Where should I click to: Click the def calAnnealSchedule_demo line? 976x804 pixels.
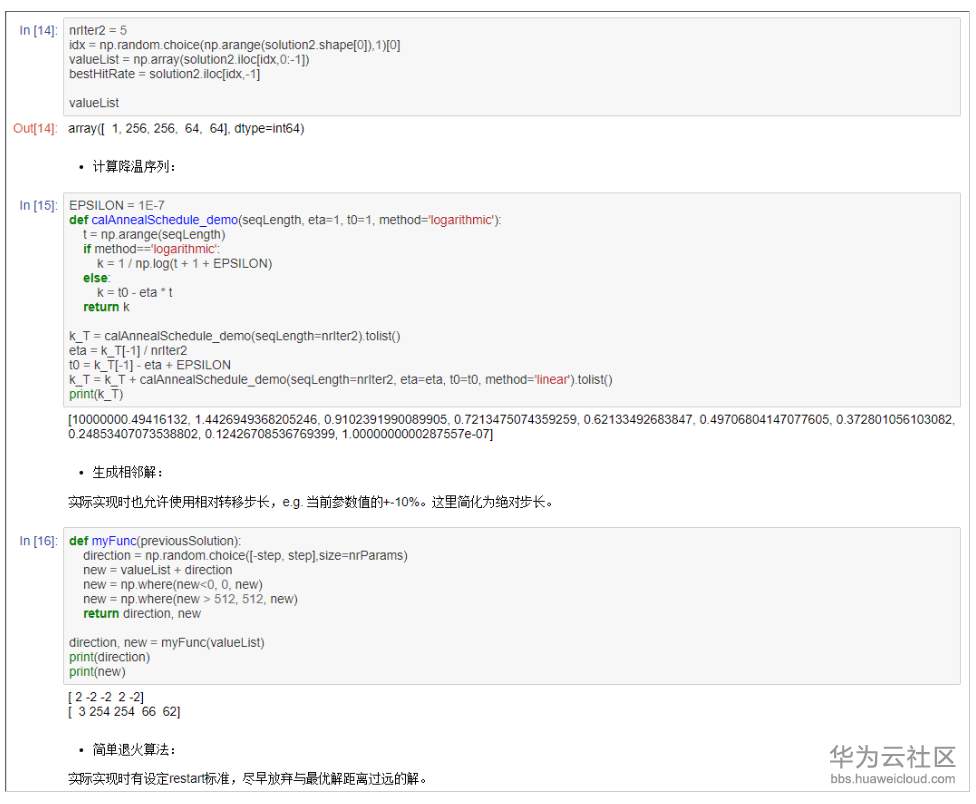[285, 220]
